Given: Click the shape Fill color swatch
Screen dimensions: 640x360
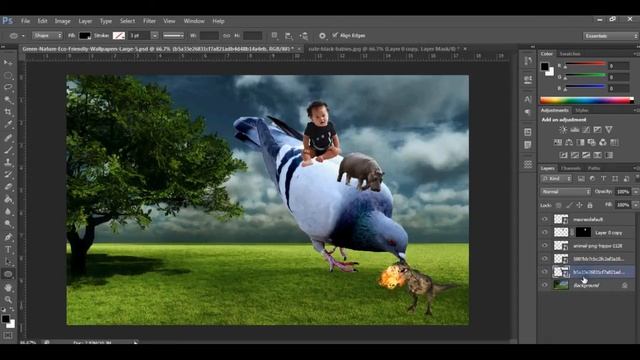Looking at the screenshot, I should (x=84, y=36).
